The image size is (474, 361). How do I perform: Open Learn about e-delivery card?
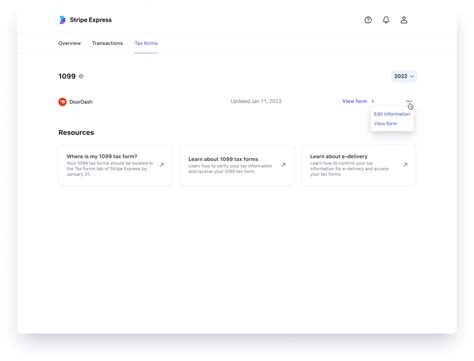pyautogui.click(x=359, y=165)
